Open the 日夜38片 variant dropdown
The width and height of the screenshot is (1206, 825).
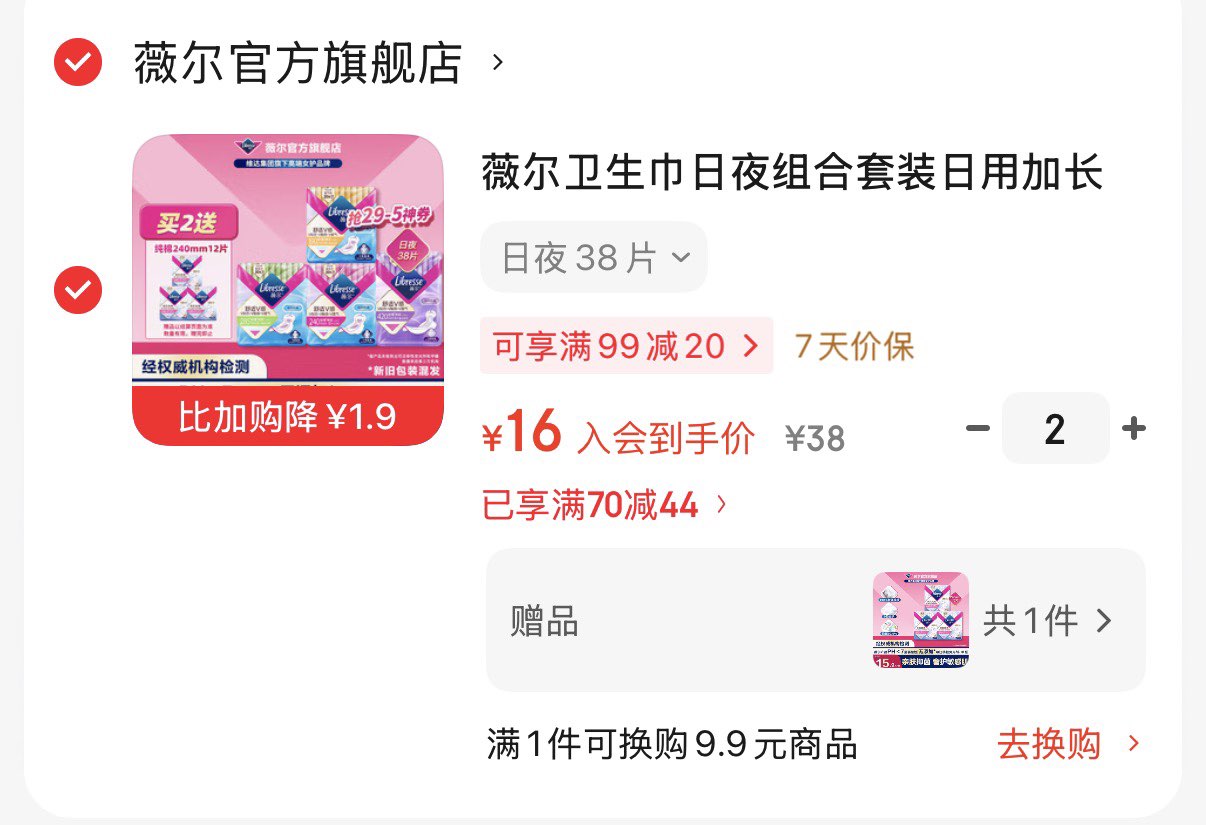pyautogui.click(x=594, y=258)
